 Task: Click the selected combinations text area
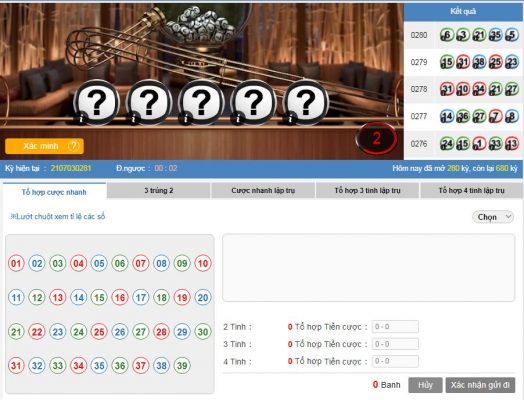(x=368, y=268)
